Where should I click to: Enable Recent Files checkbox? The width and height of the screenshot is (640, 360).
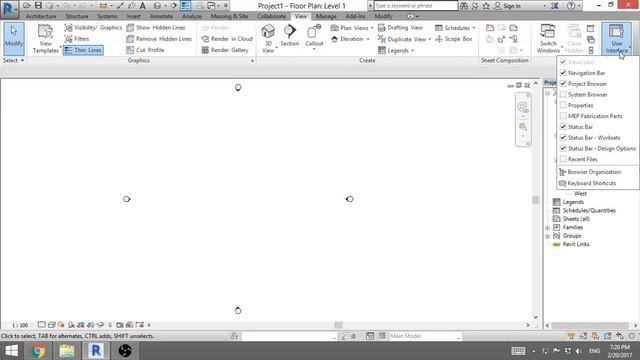click(563, 159)
